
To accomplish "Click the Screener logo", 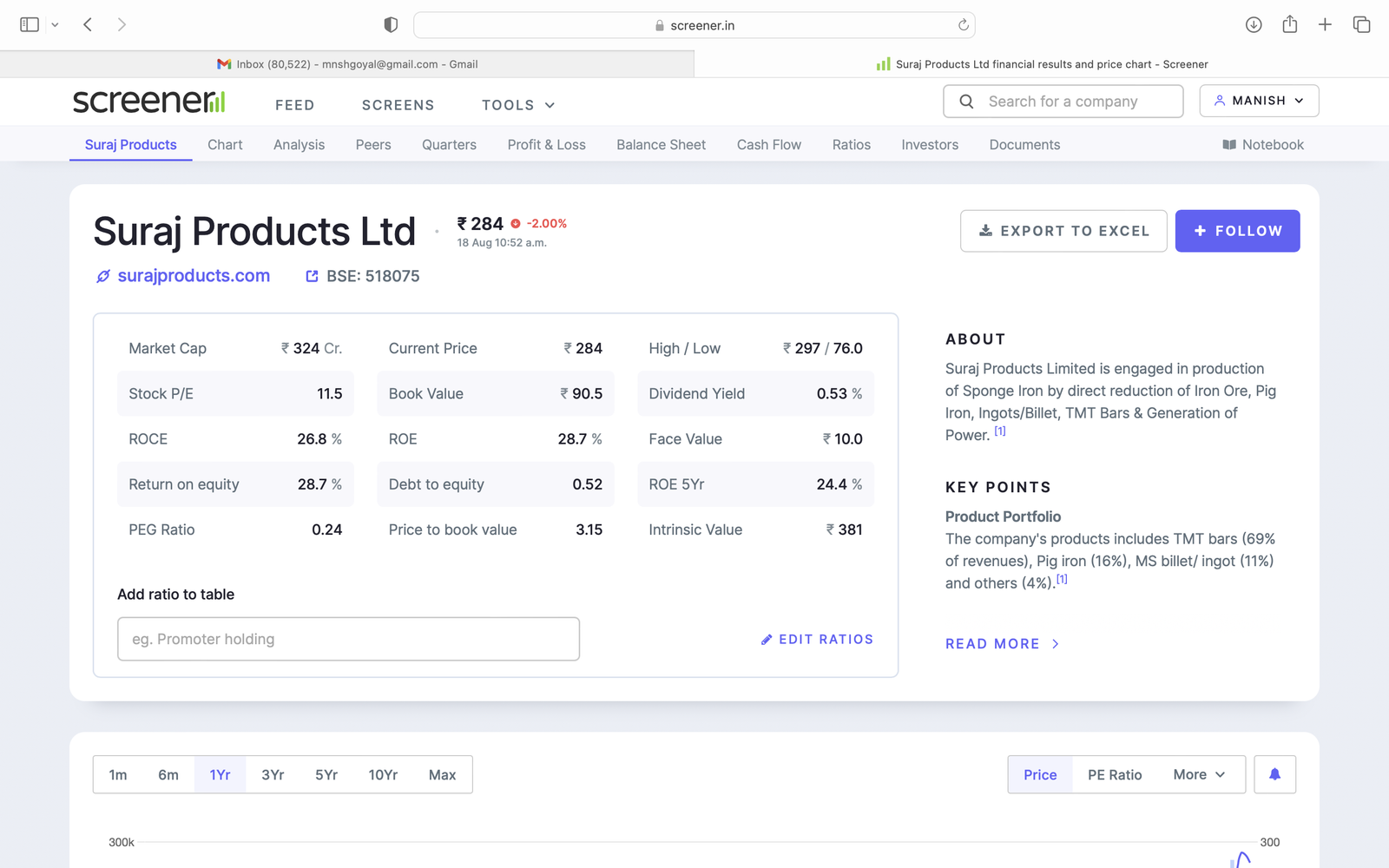I will pyautogui.click(x=148, y=102).
